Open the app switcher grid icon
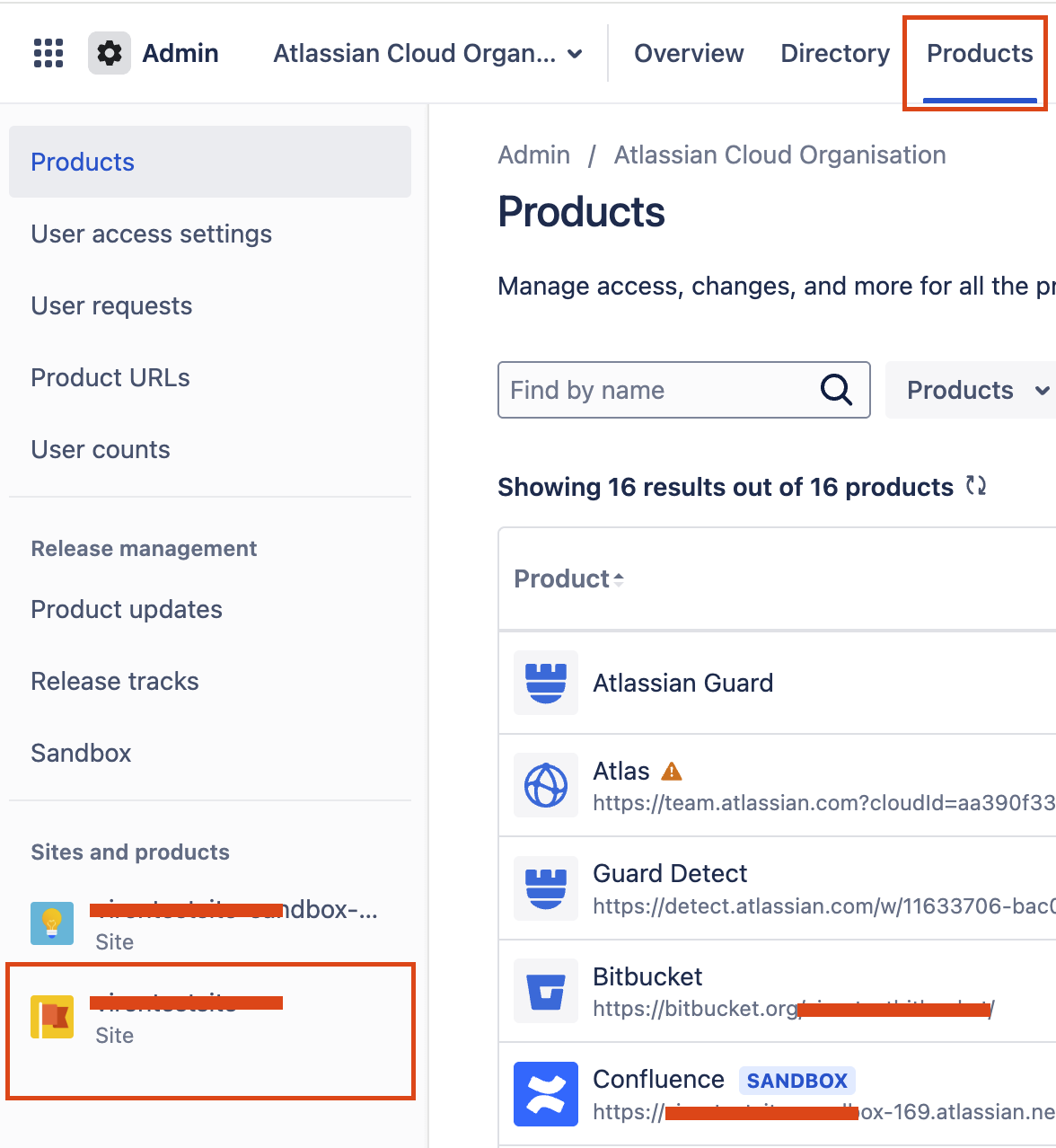The height and width of the screenshot is (1148, 1056). [x=48, y=53]
